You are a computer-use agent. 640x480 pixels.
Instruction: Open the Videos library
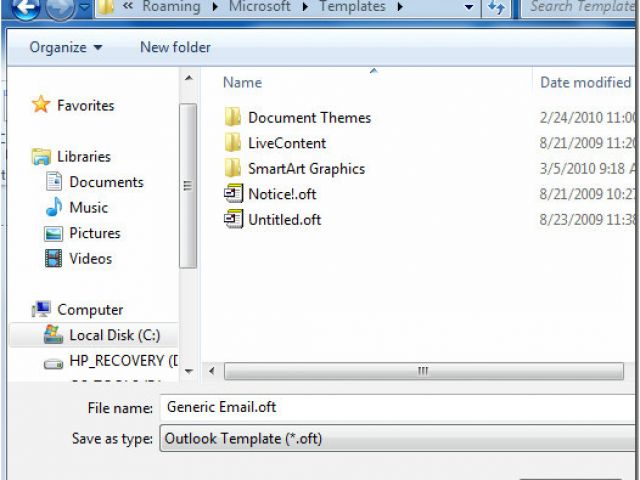(91, 259)
